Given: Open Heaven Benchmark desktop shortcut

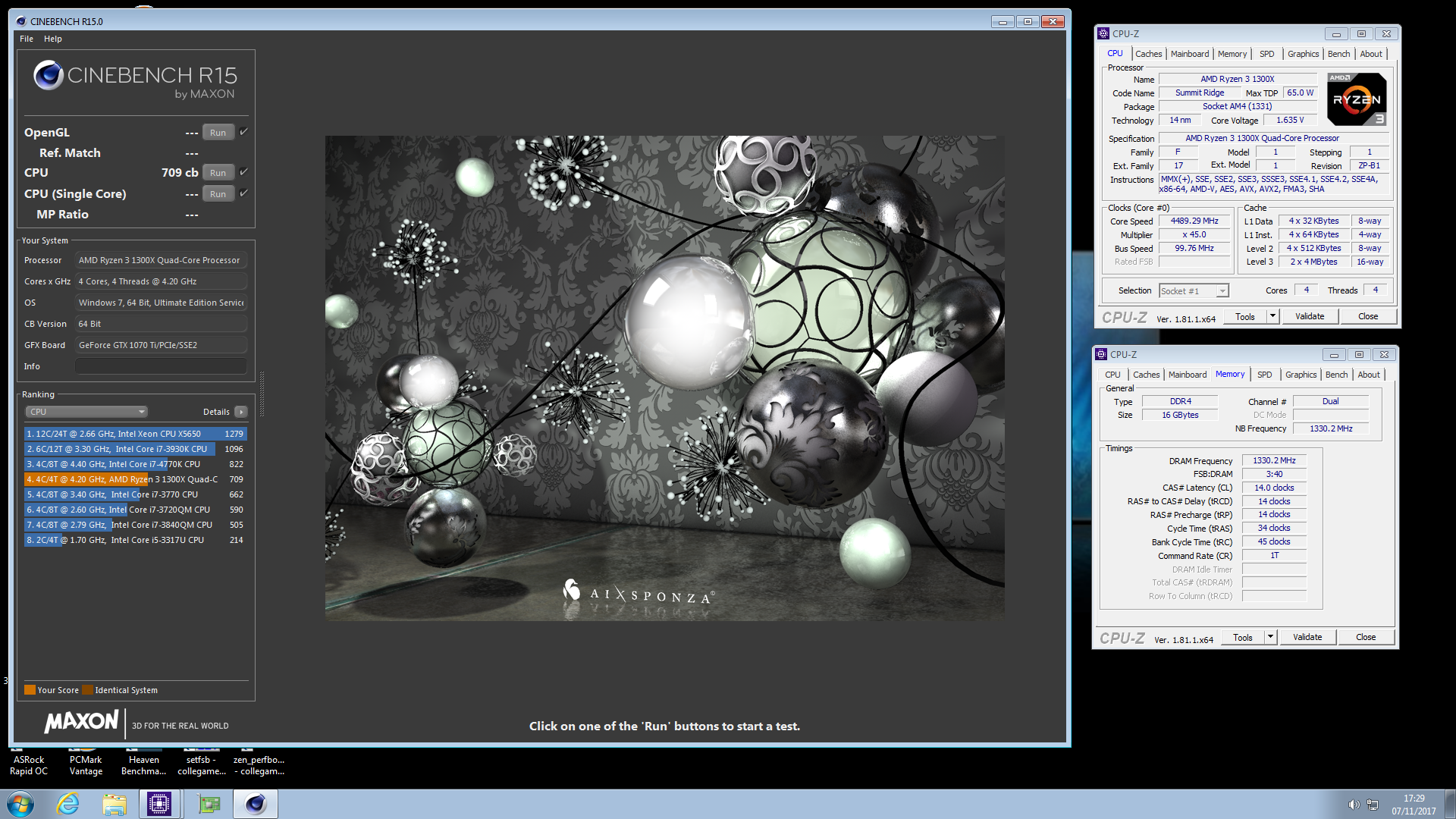Looking at the screenshot, I should [x=143, y=764].
